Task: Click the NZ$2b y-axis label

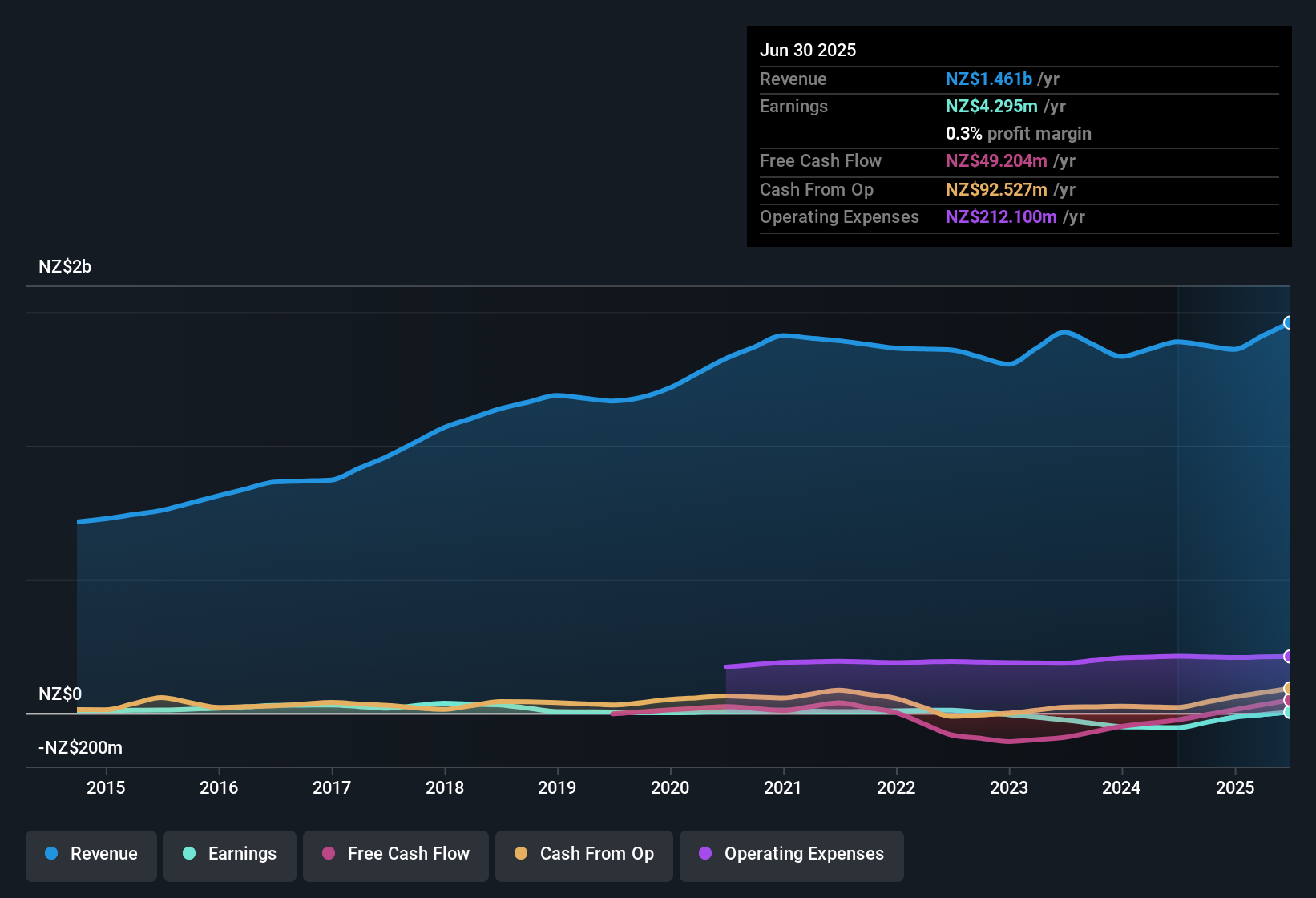Action: click(x=65, y=266)
